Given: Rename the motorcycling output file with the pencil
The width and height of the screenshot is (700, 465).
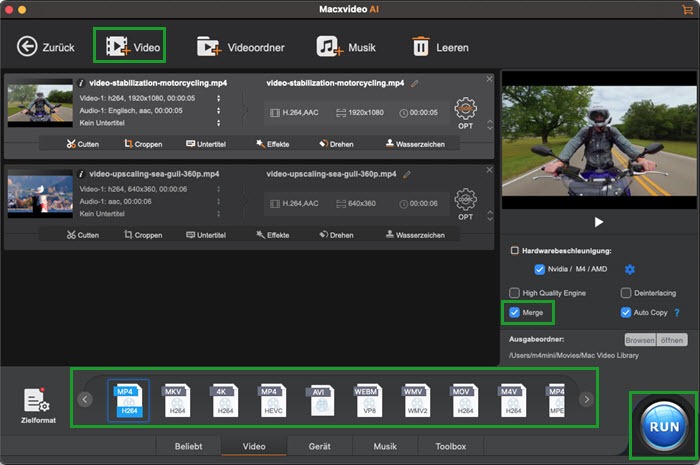Looking at the screenshot, I should tap(415, 83).
